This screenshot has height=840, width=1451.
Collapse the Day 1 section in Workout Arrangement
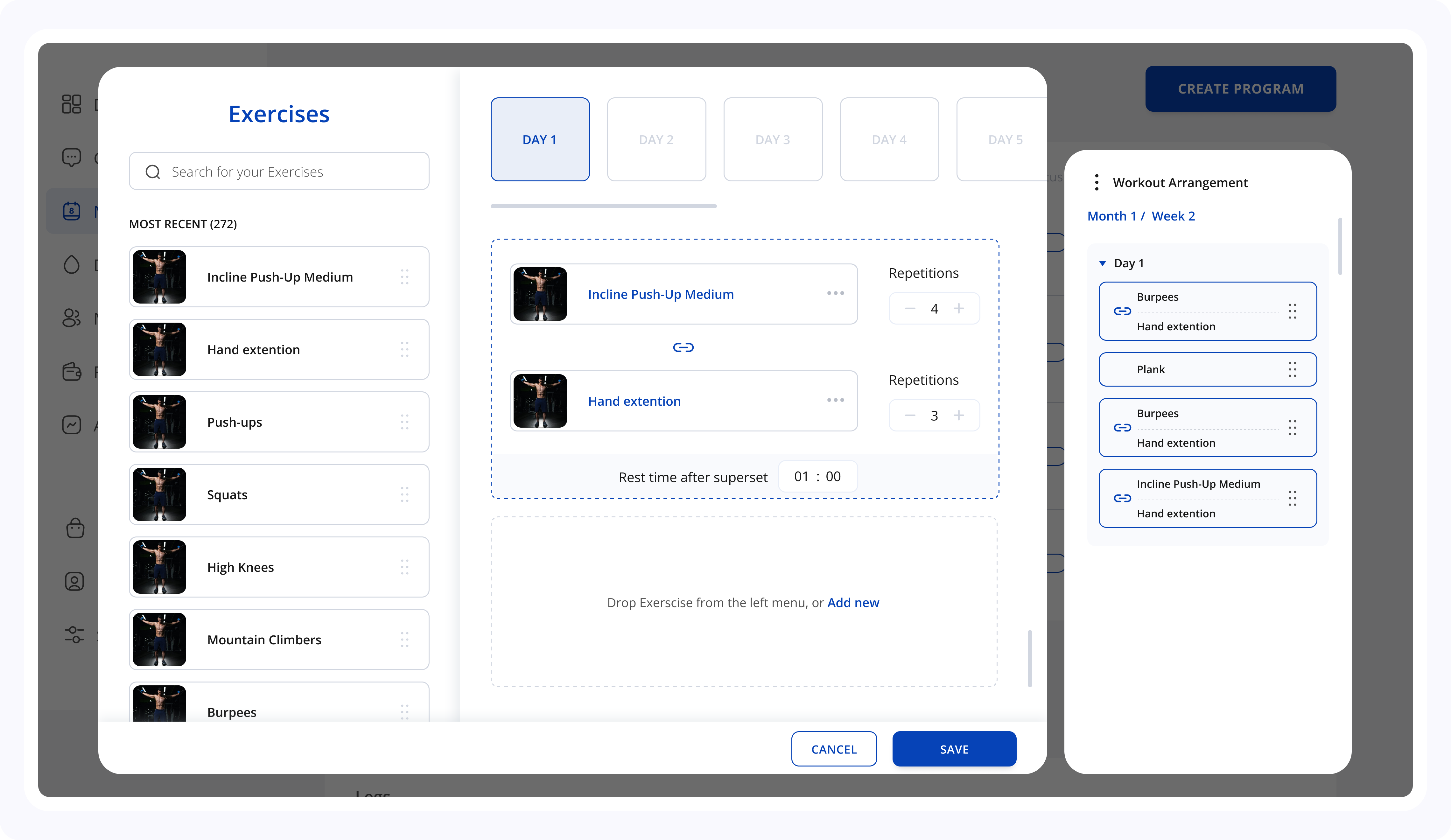[x=1102, y=263]
